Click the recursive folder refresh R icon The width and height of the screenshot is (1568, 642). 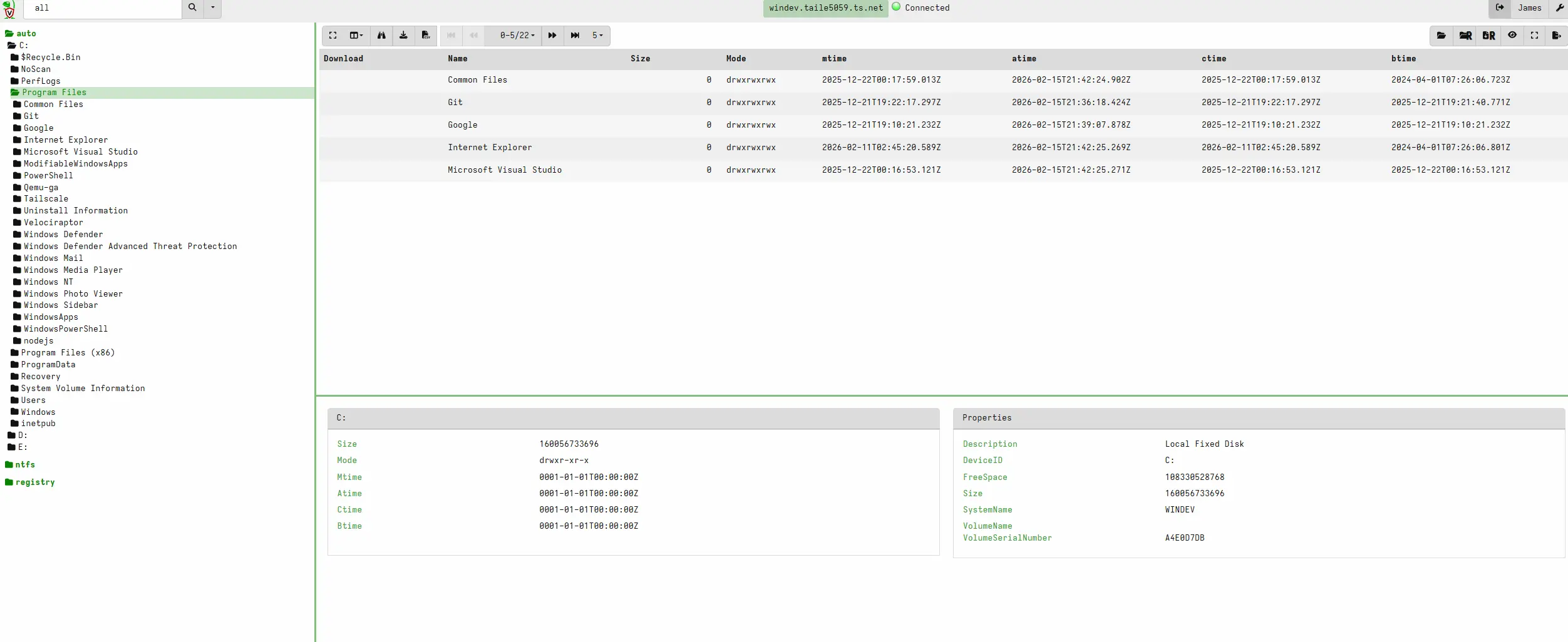coord(1466,36)
